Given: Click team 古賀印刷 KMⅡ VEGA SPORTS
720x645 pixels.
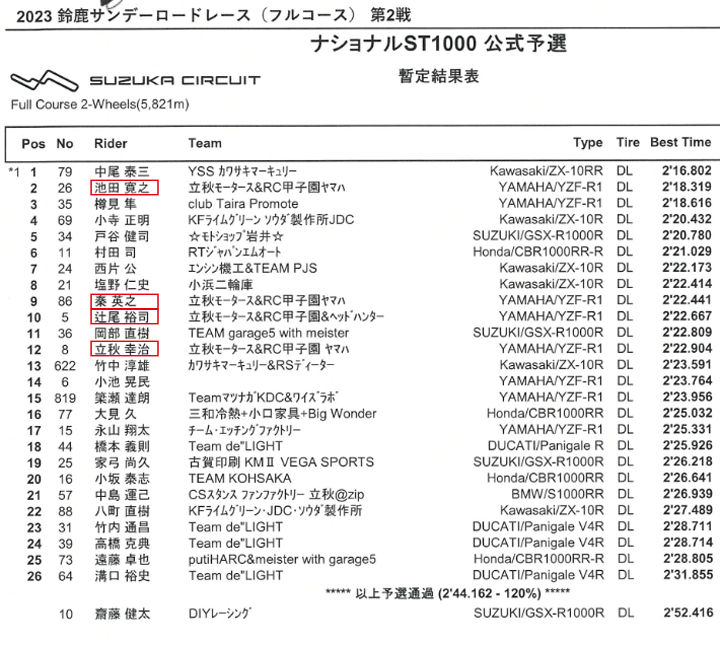Looking at the screenshot, I should [281, 462].
